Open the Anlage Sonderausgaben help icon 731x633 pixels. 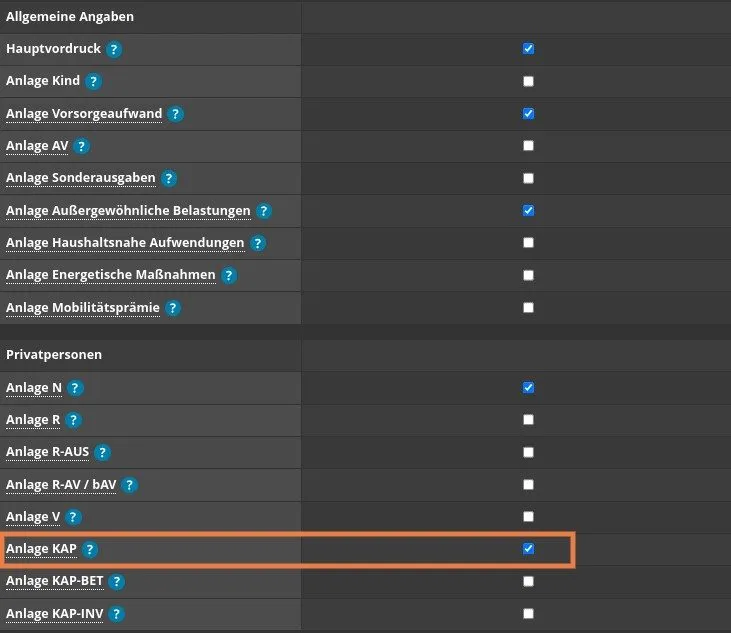pos(169,178)
